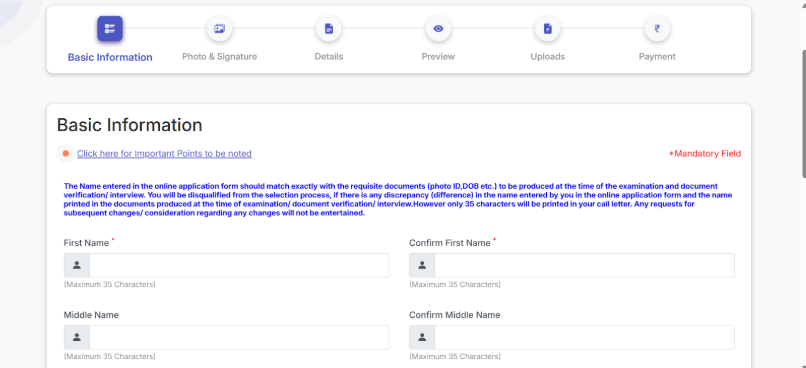Click person icon beside First Name field

tap(77, 265)
